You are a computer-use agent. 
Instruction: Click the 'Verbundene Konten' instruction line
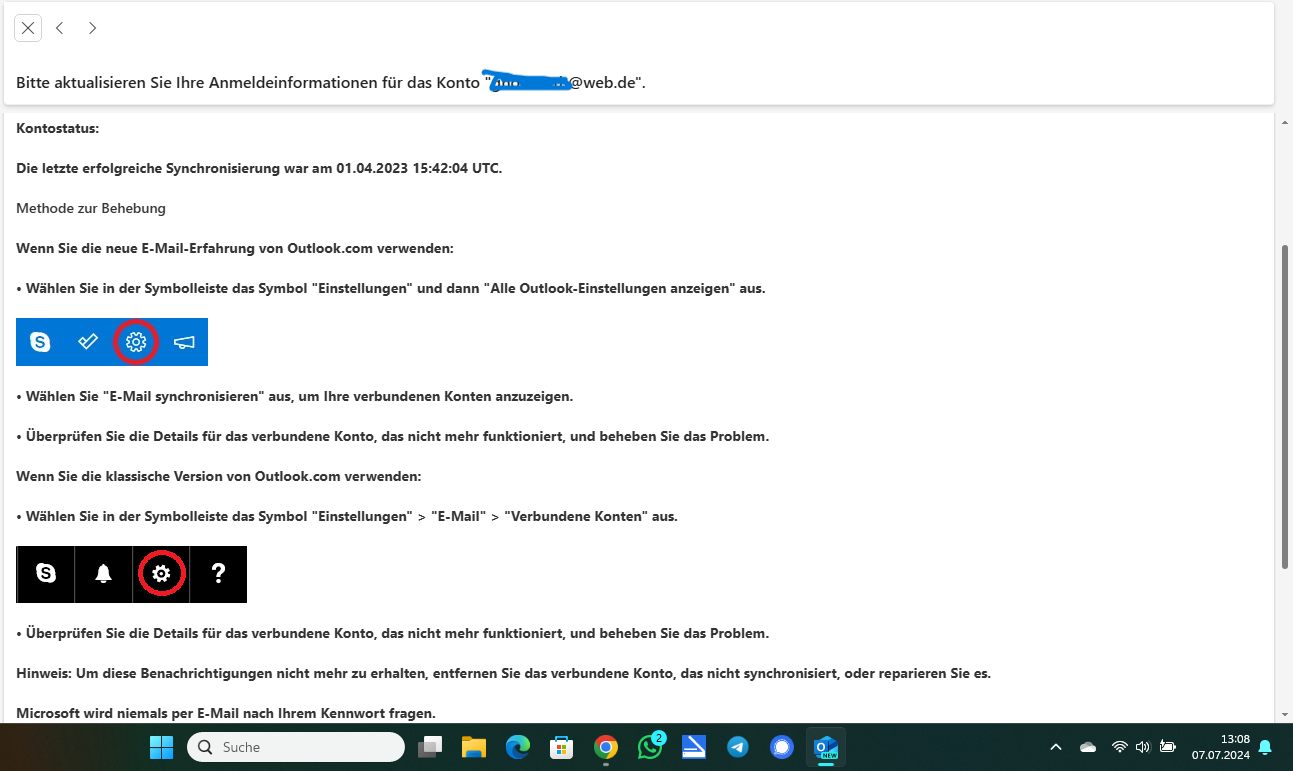pos(347,516)
